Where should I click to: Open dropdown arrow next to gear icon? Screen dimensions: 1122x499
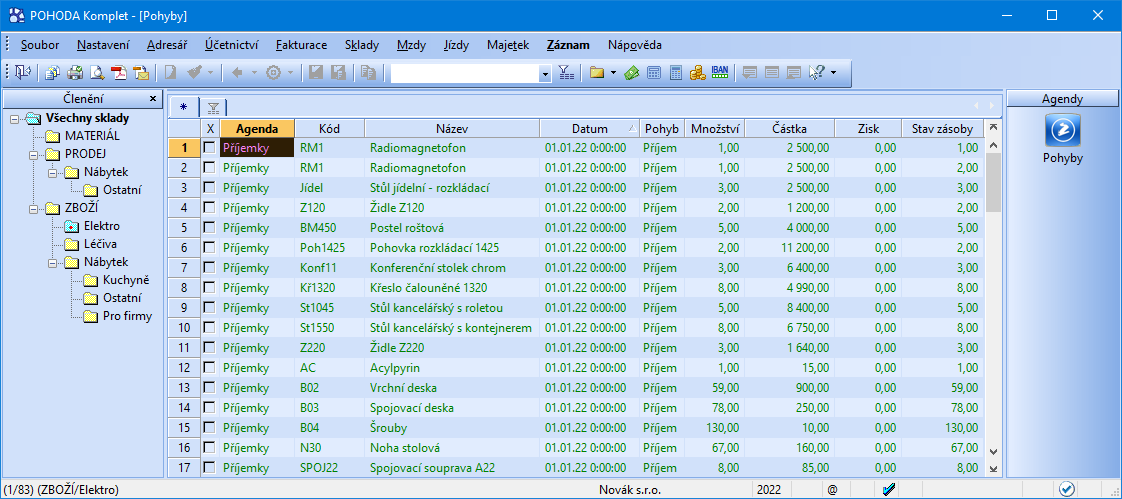click(290, 73)
